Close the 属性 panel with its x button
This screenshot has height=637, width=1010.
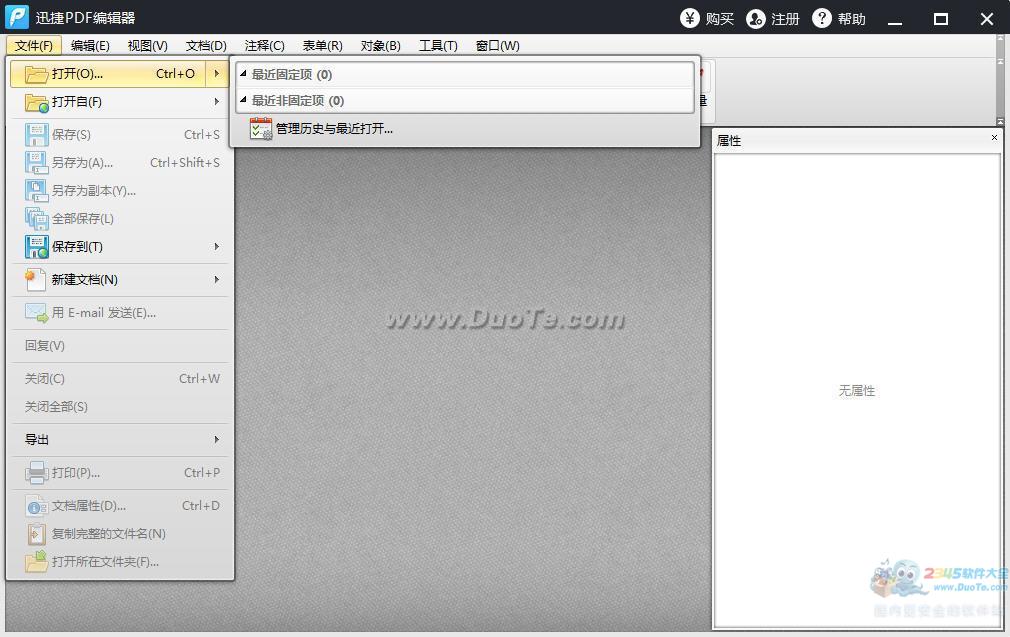point(994,137)
